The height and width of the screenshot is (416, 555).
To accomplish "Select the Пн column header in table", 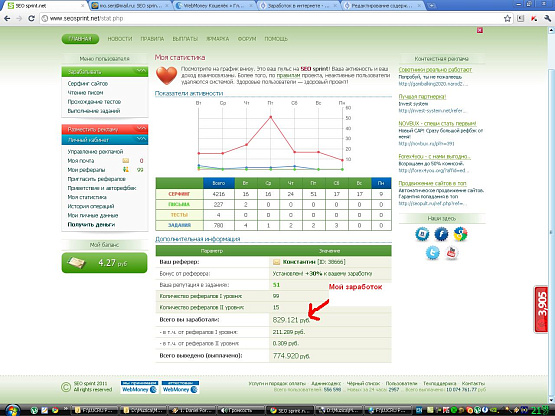I will click(381, 183).
